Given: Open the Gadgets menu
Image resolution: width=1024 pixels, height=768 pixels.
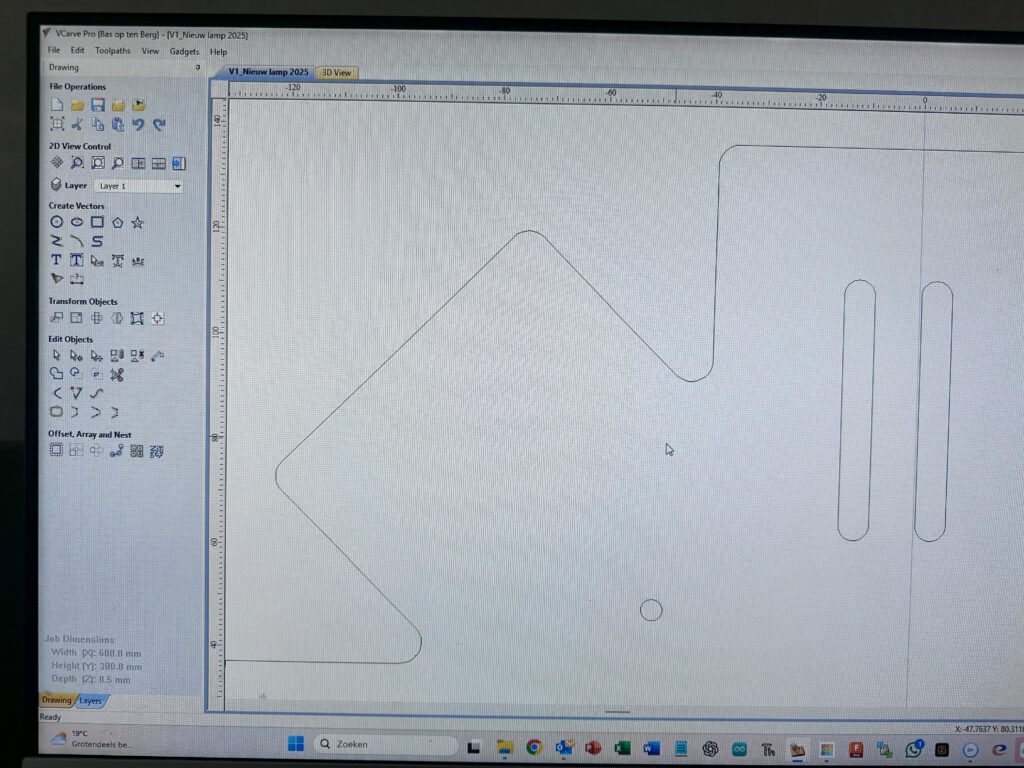Looking at the screenshot, I should pos(184,52).
